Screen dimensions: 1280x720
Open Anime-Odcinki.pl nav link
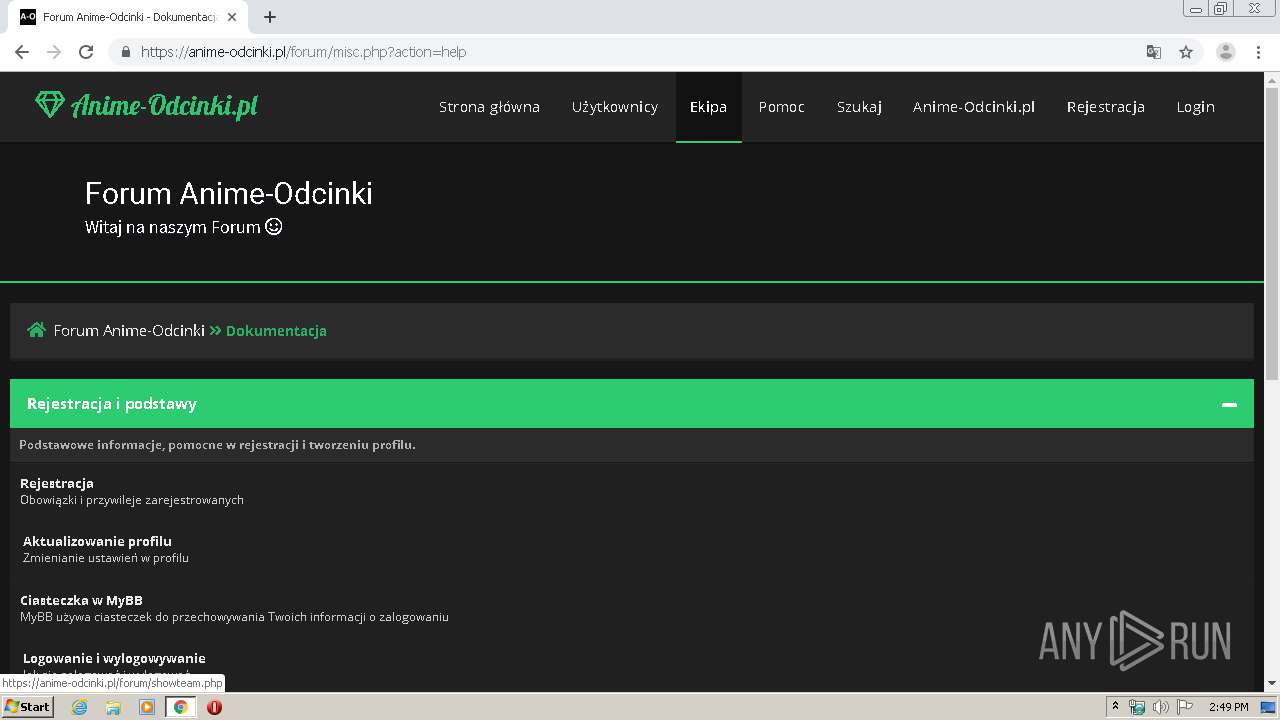tap(974, 107)
